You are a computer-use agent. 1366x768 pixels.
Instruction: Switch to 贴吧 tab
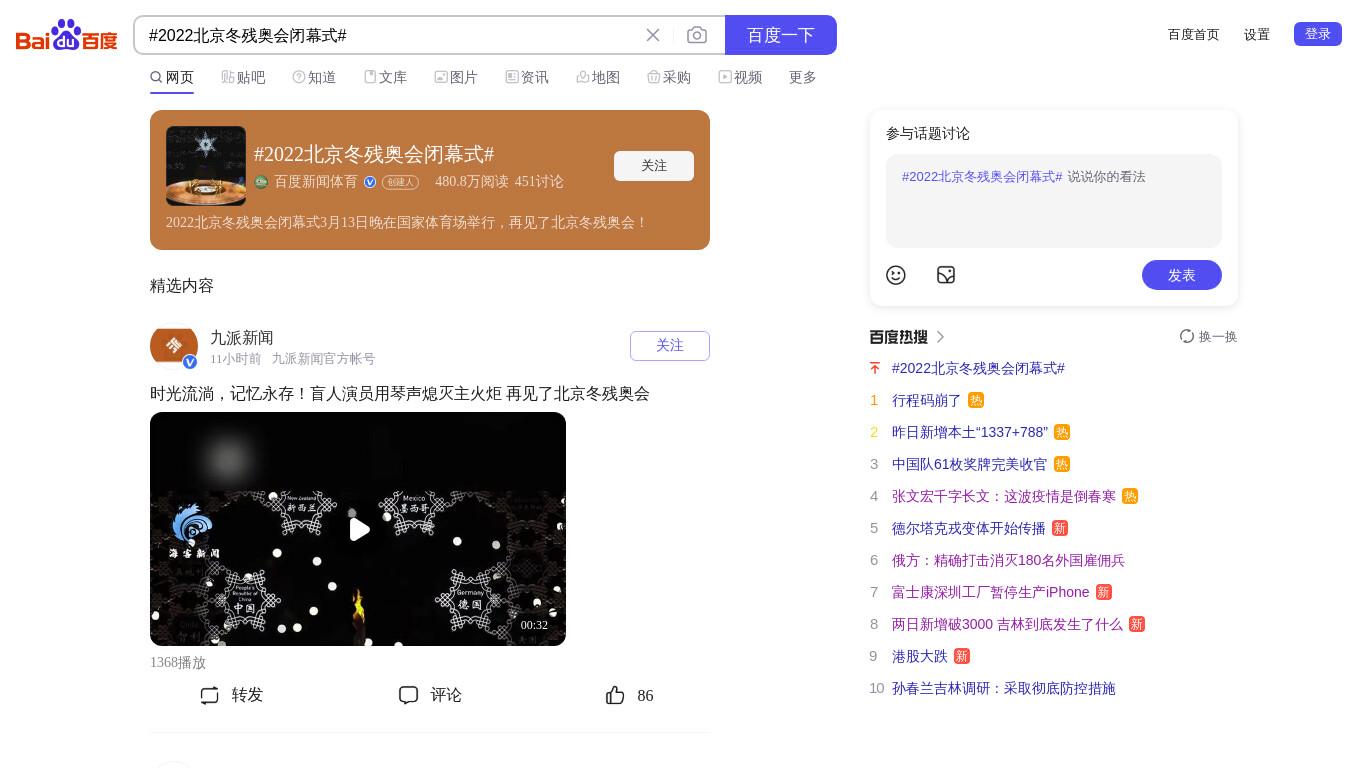243,77
